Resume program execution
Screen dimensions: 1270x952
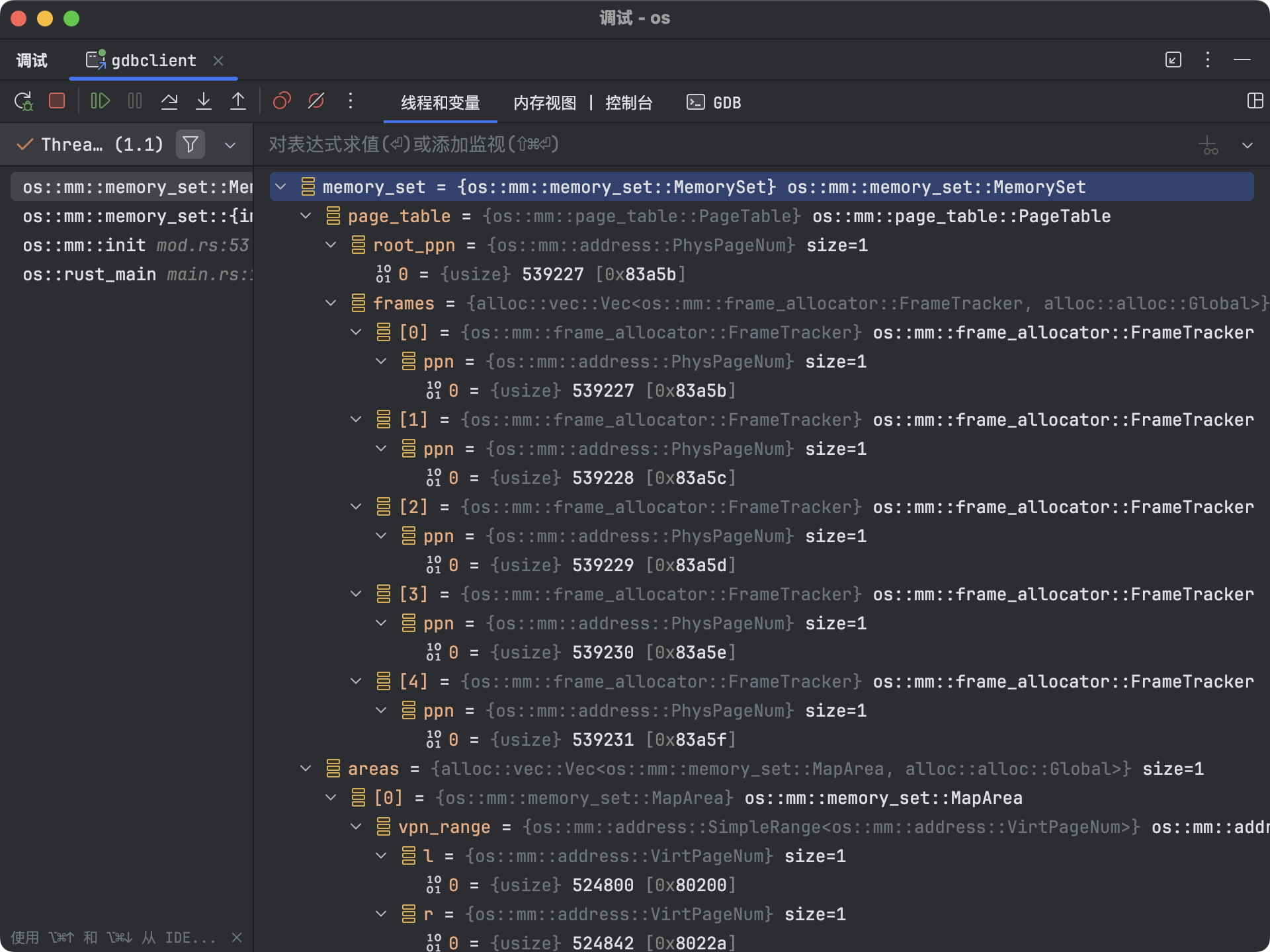(100, 101)
